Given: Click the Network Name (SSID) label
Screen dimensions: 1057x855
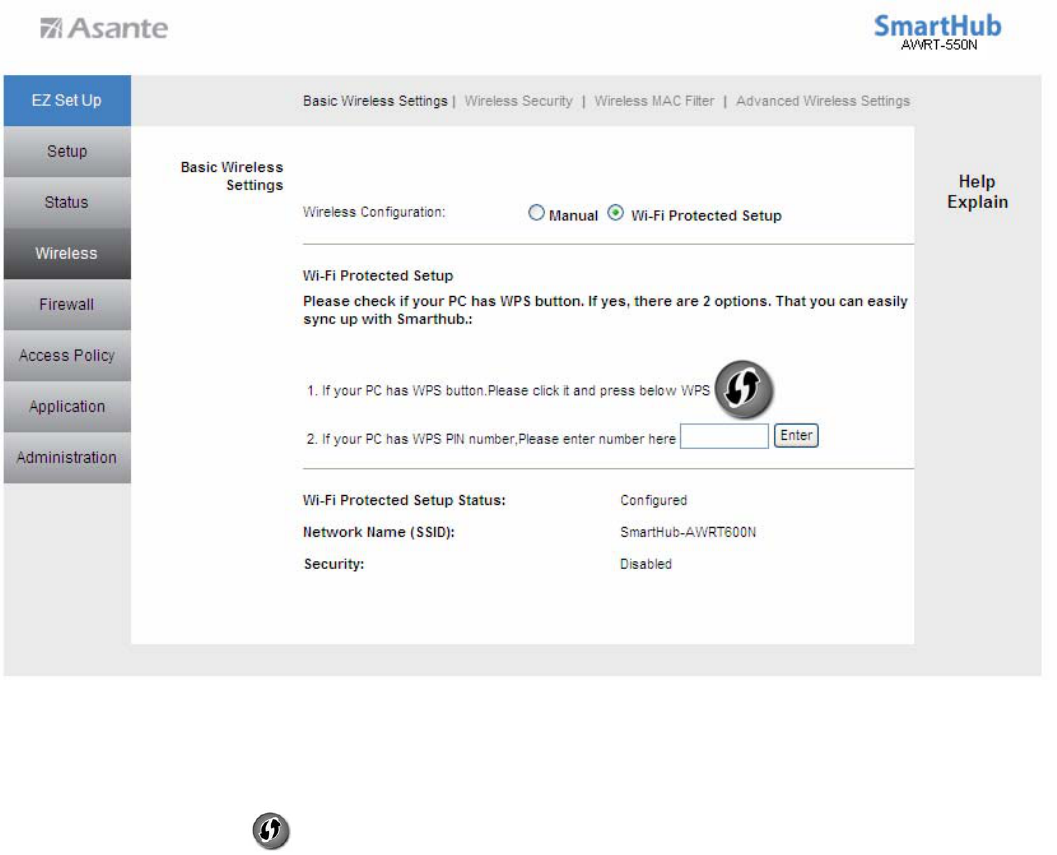Looking at the screenshot, I should click(x=379, y=532).
